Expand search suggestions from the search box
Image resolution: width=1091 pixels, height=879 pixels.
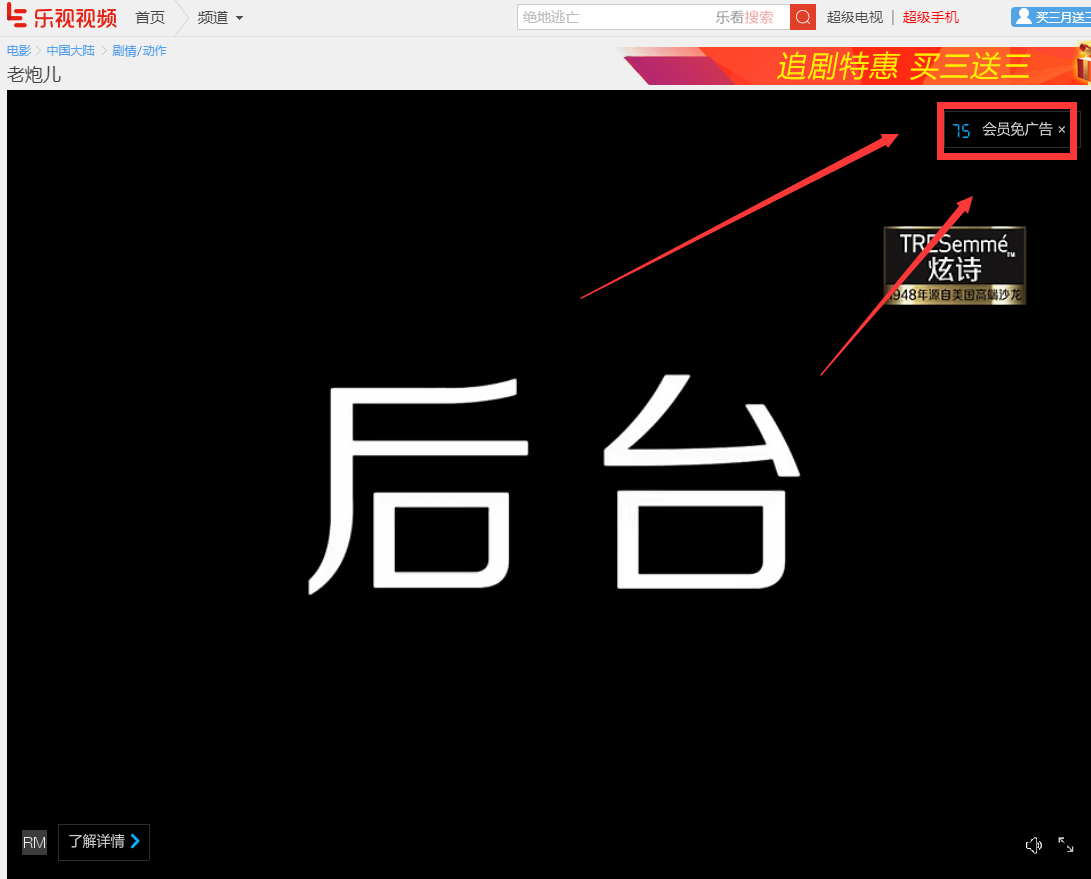[x=610, y=17]
